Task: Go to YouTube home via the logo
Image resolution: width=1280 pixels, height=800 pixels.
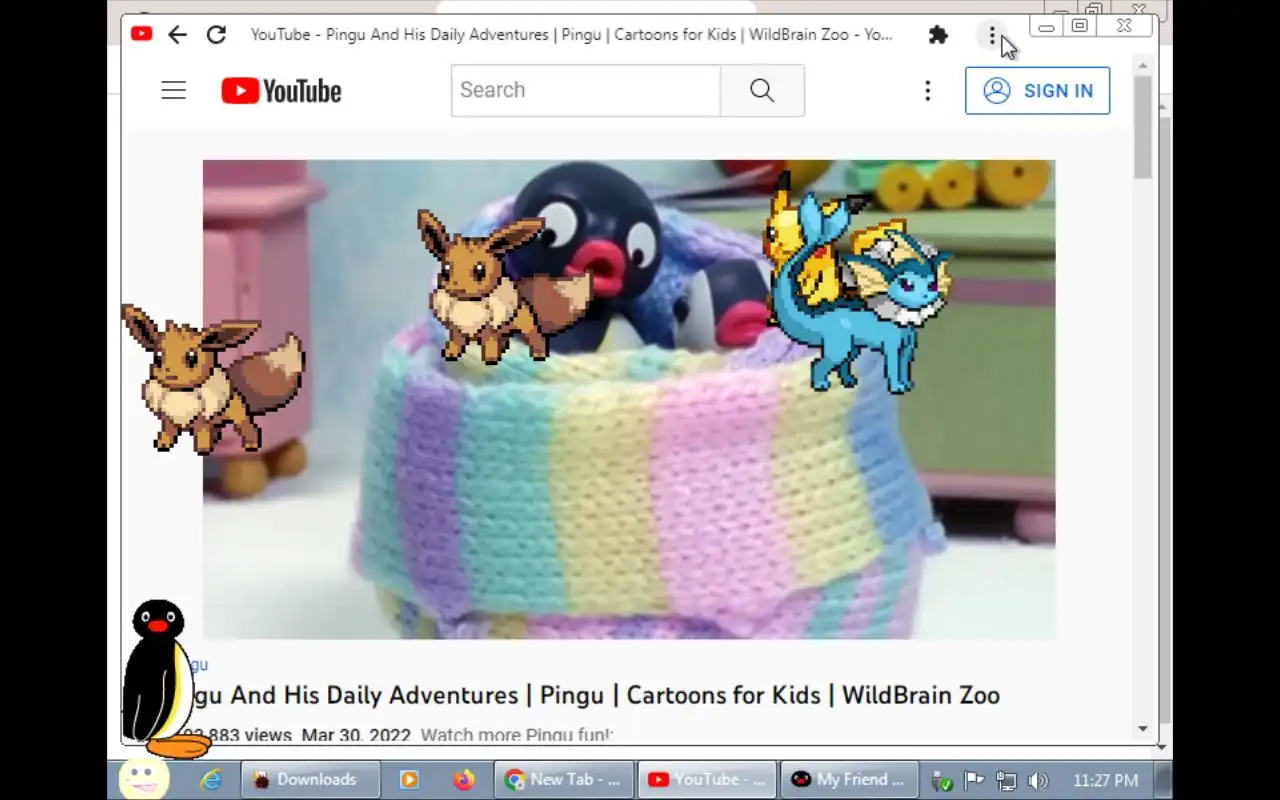Action: tap(281, 91)
